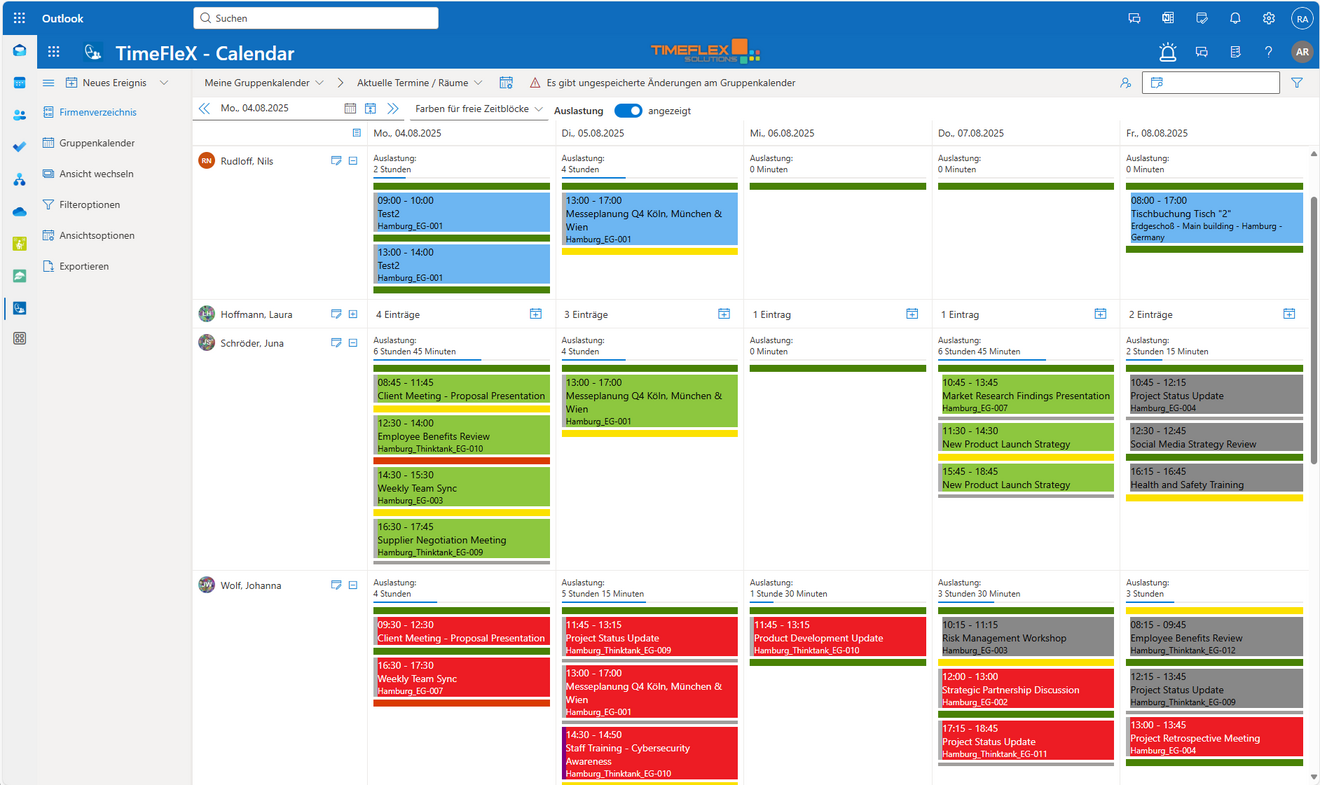This screenshot has width=1320, height=785.
Task: Click the Suchen search box
Action: click(x=316, y=18)
